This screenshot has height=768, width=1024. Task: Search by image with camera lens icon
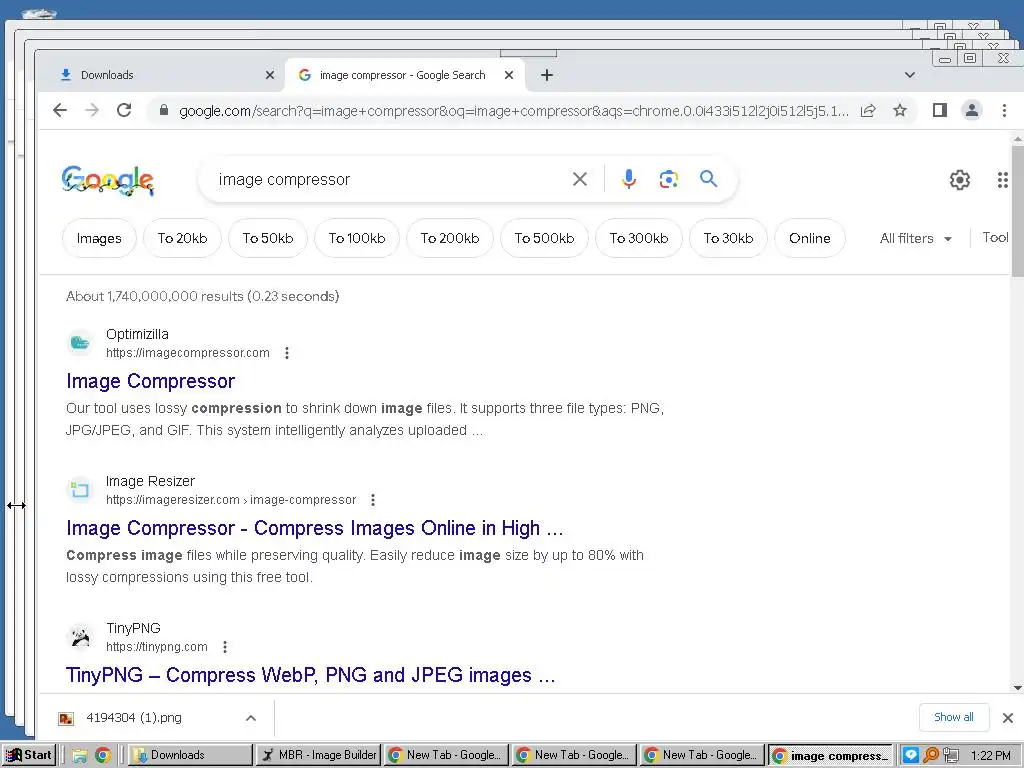669,179
